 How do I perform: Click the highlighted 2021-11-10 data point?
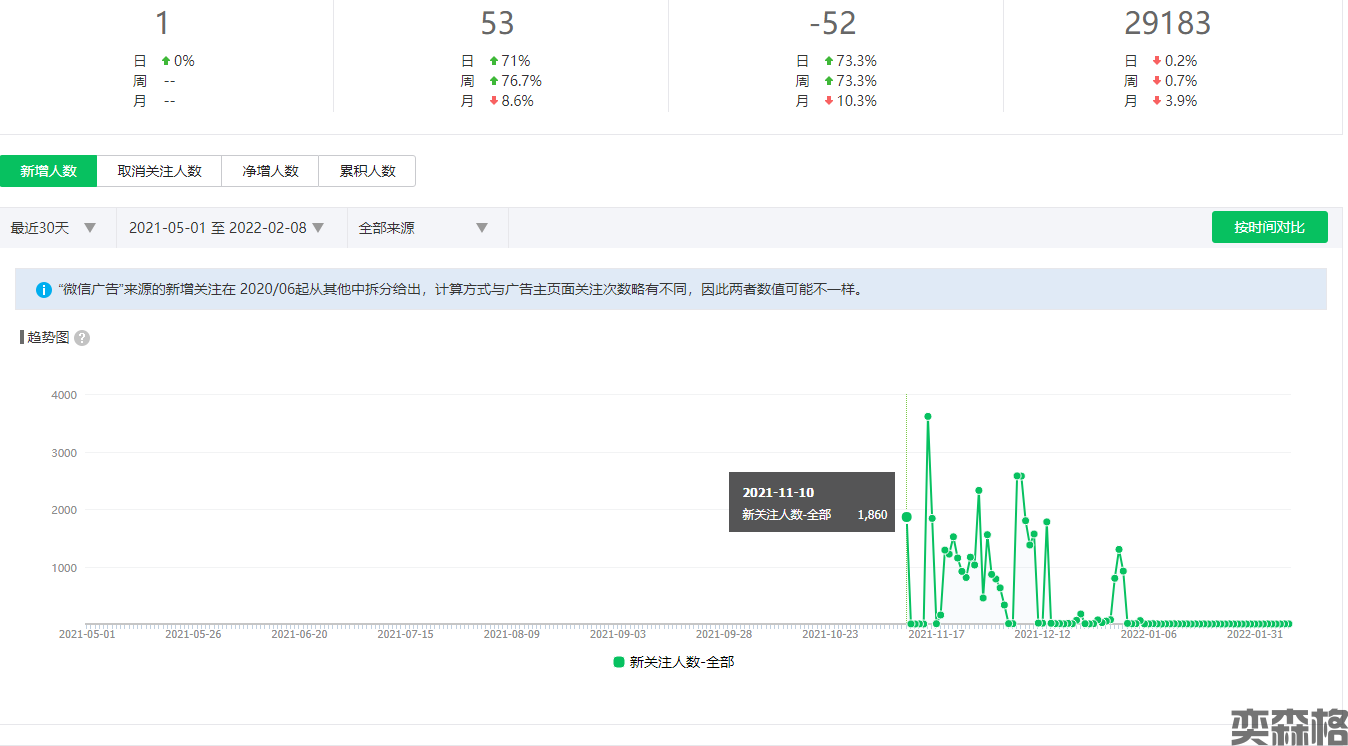[x=907, y=517]
